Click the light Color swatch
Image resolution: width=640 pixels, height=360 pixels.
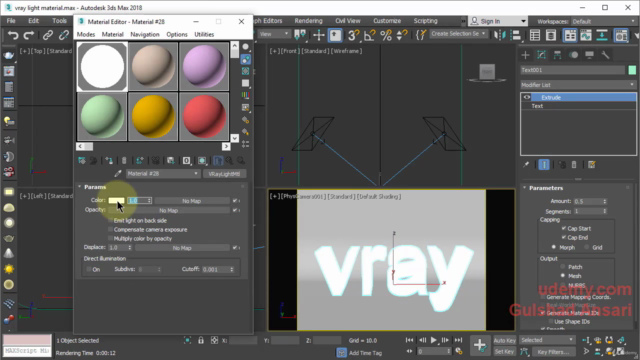116,200
